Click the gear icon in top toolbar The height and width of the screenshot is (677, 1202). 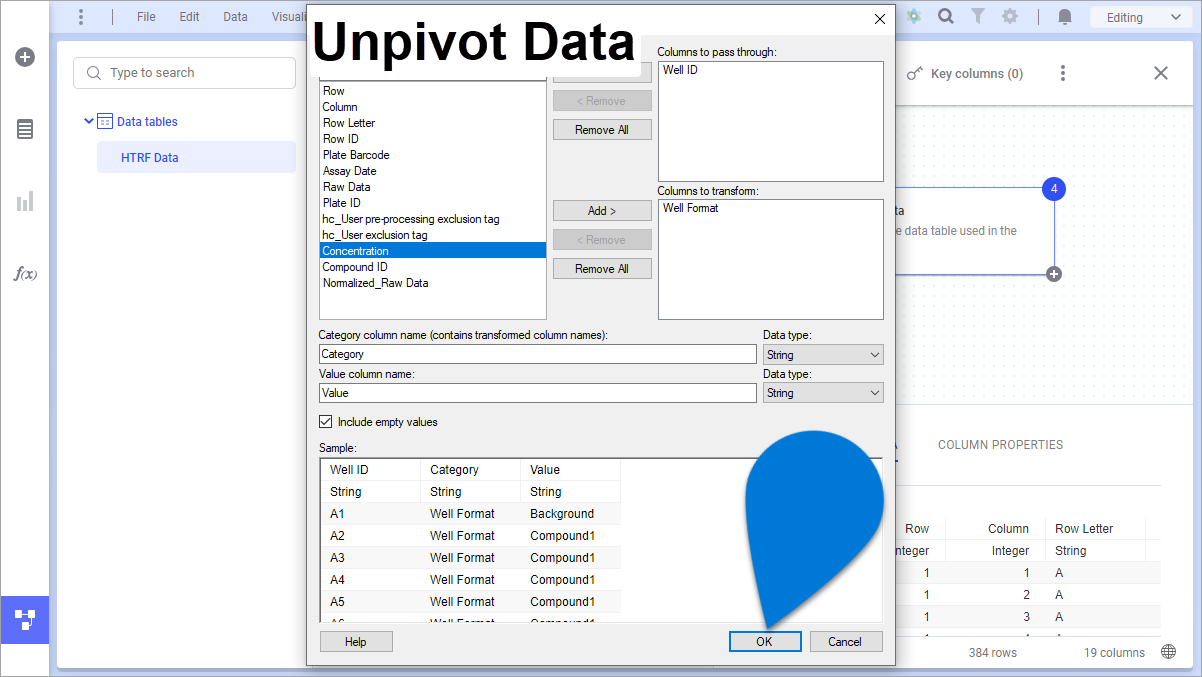pyautogui.click(x=1010, y=17)
